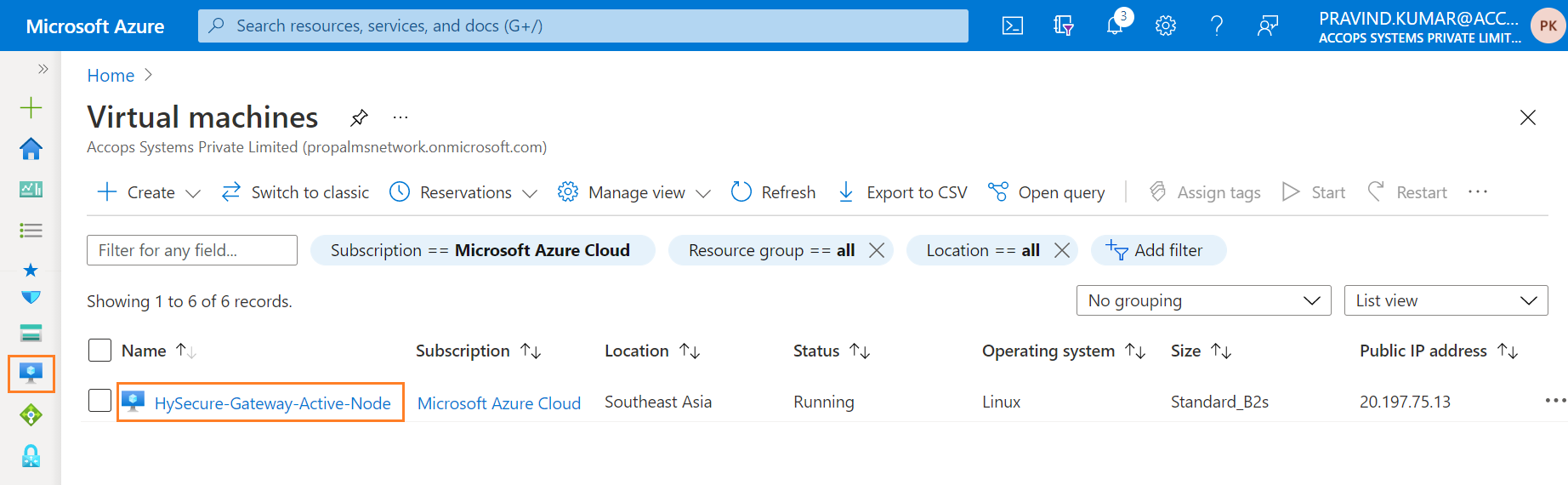This screenshot has width=1568, height=485.
Task: Expand the left sidebar menu
Action: click(x=43, y=69)
